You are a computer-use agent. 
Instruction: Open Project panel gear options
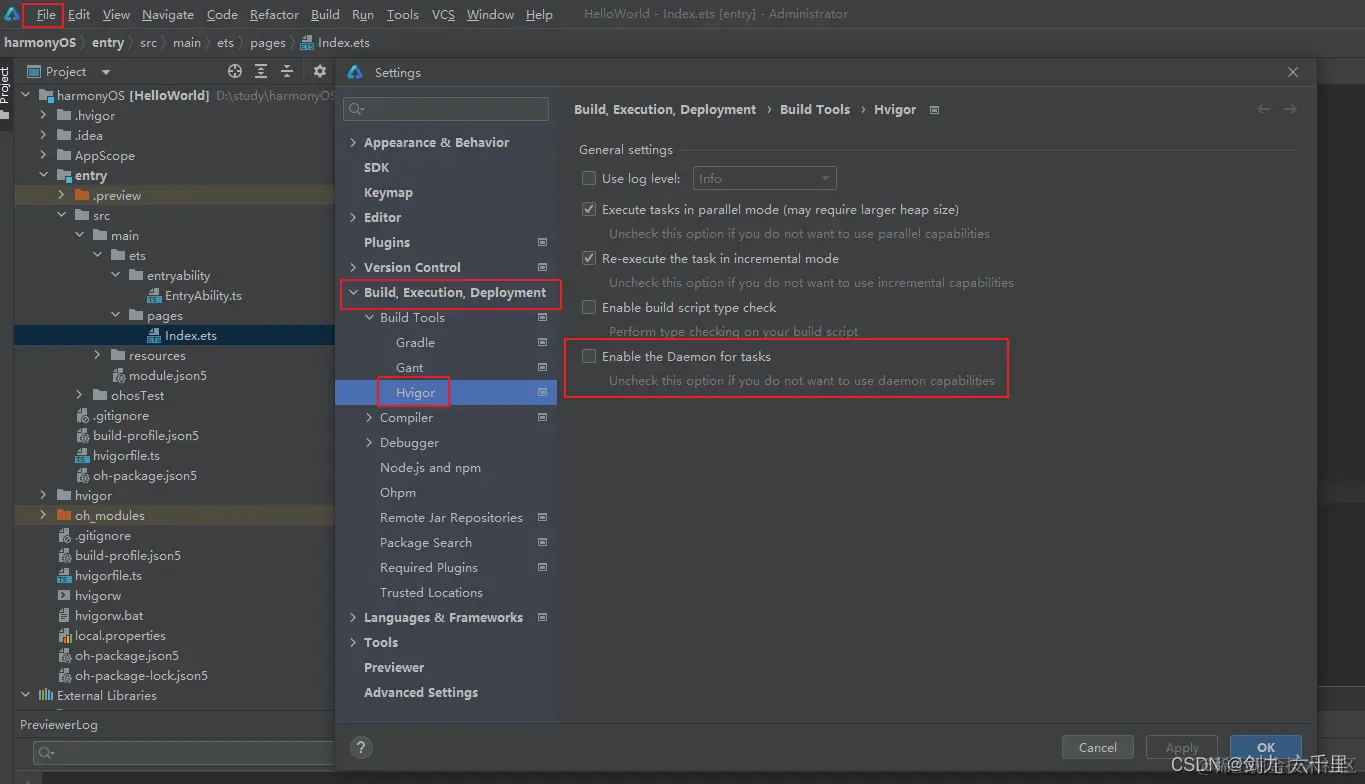pos(320,71)
